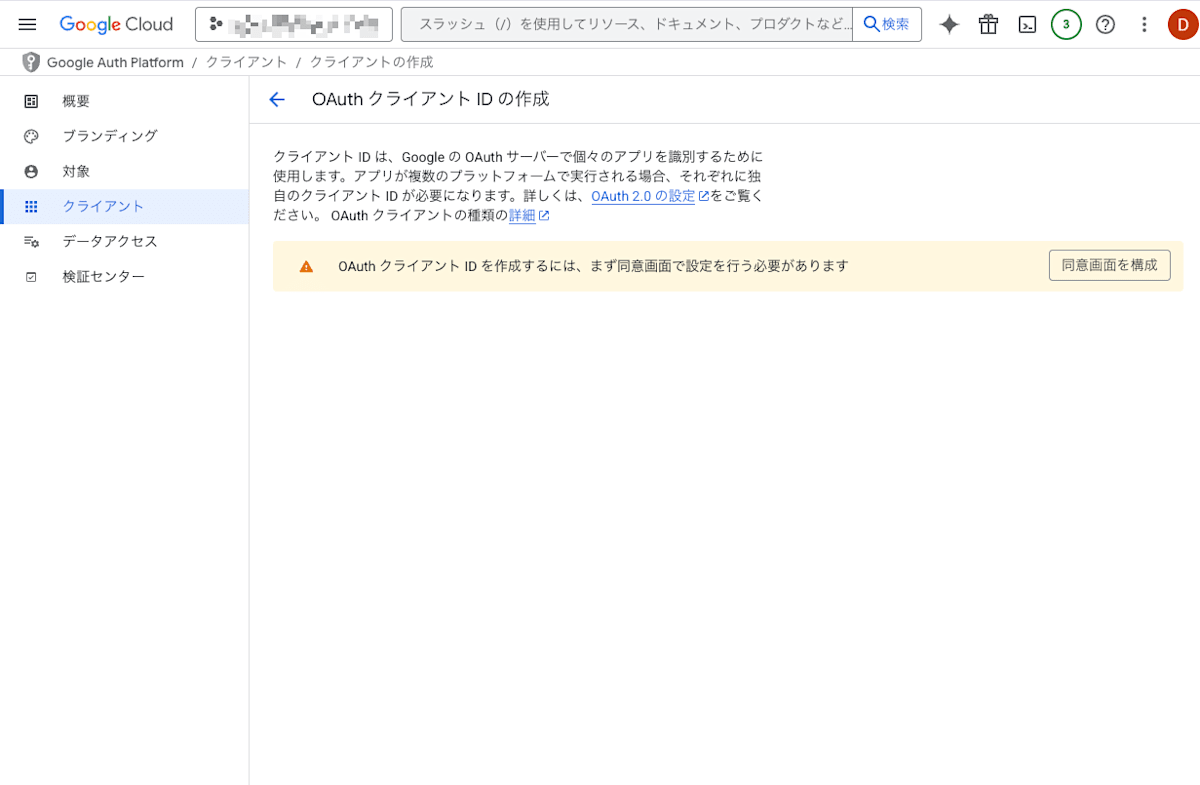Click the クライアント grid icon
Image resolution: width=1200 pixels, height=785 pixels.
(x=31, y=207)
